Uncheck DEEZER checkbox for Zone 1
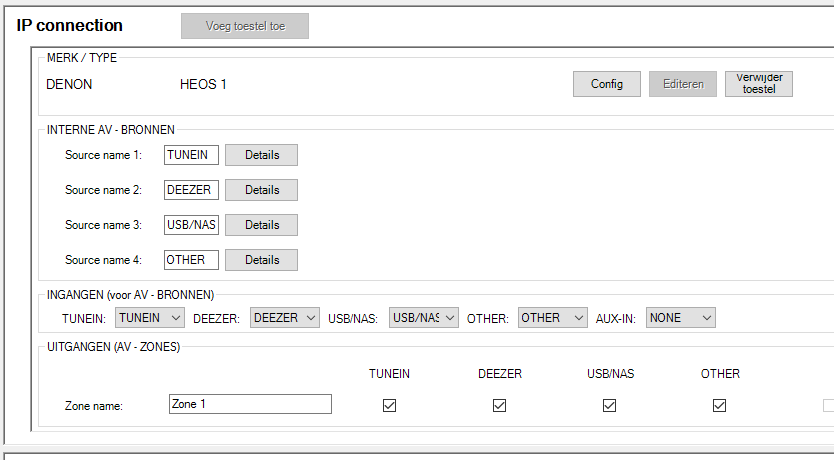Image resolution: width=834 pixels, height=460 pixels. [x=499, y=405]
